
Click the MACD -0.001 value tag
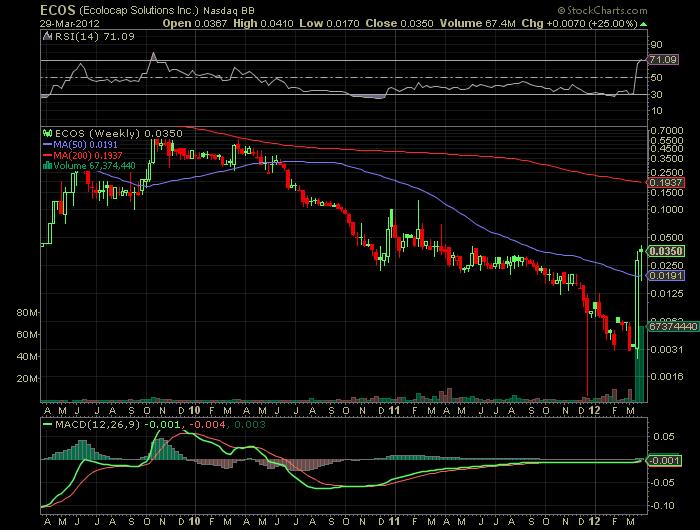(x=664, y=459)
